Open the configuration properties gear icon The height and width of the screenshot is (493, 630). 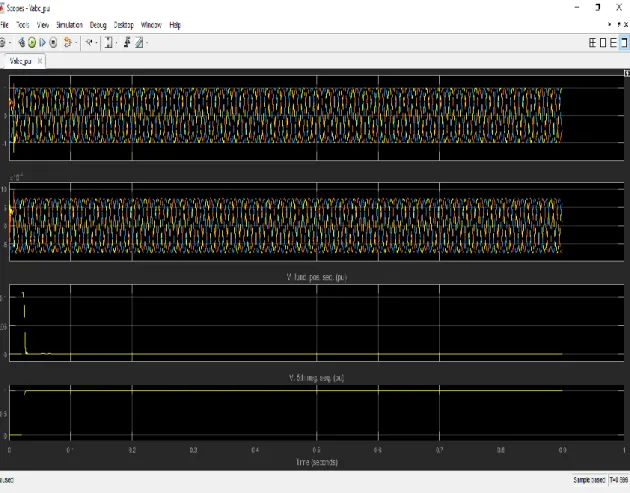(x=2, y=43)
